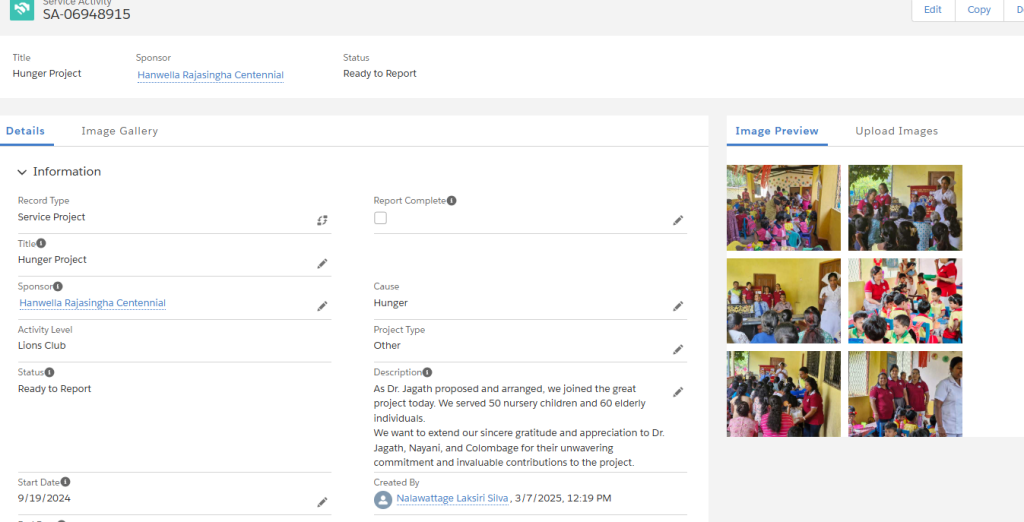Viewport: 1024px width, 522px height.
Task: Show info tooltip beside Description label
Action: coord(427,372)
